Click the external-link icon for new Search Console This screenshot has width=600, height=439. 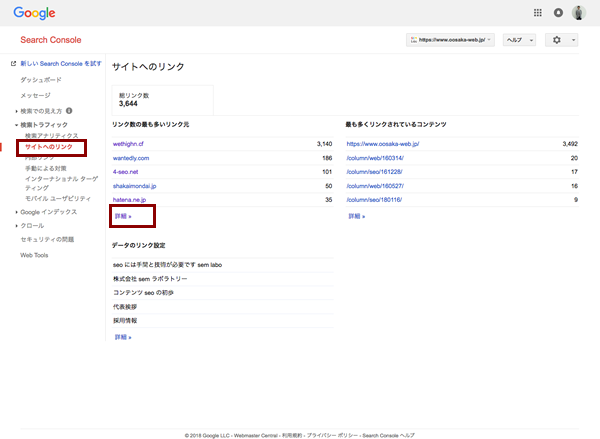[x=12, y=63]
